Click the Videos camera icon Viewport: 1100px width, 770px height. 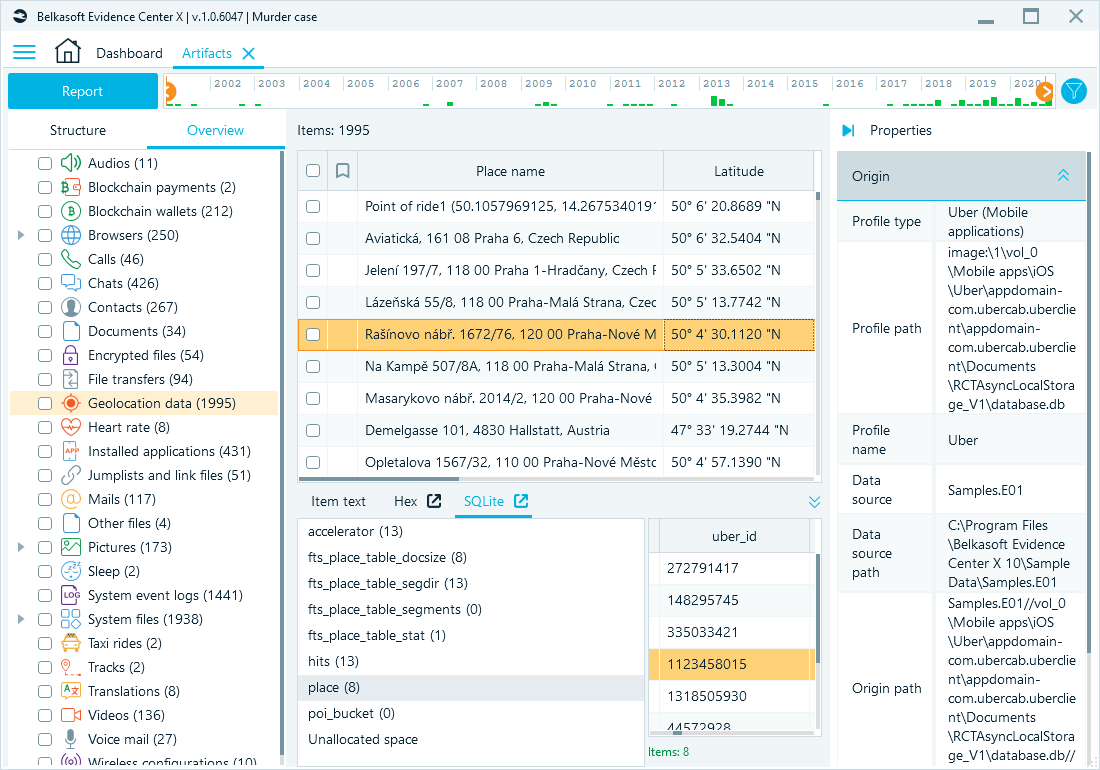[71, 715]
